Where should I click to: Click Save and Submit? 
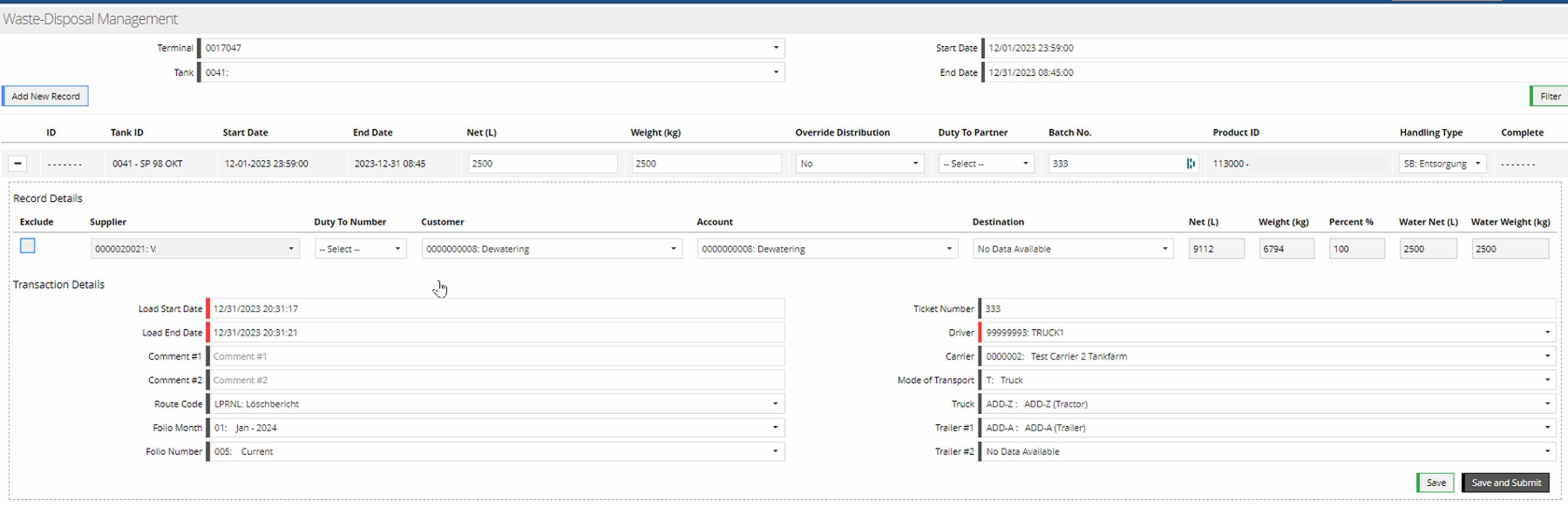pyautogui.click(x=1506, y=482)
